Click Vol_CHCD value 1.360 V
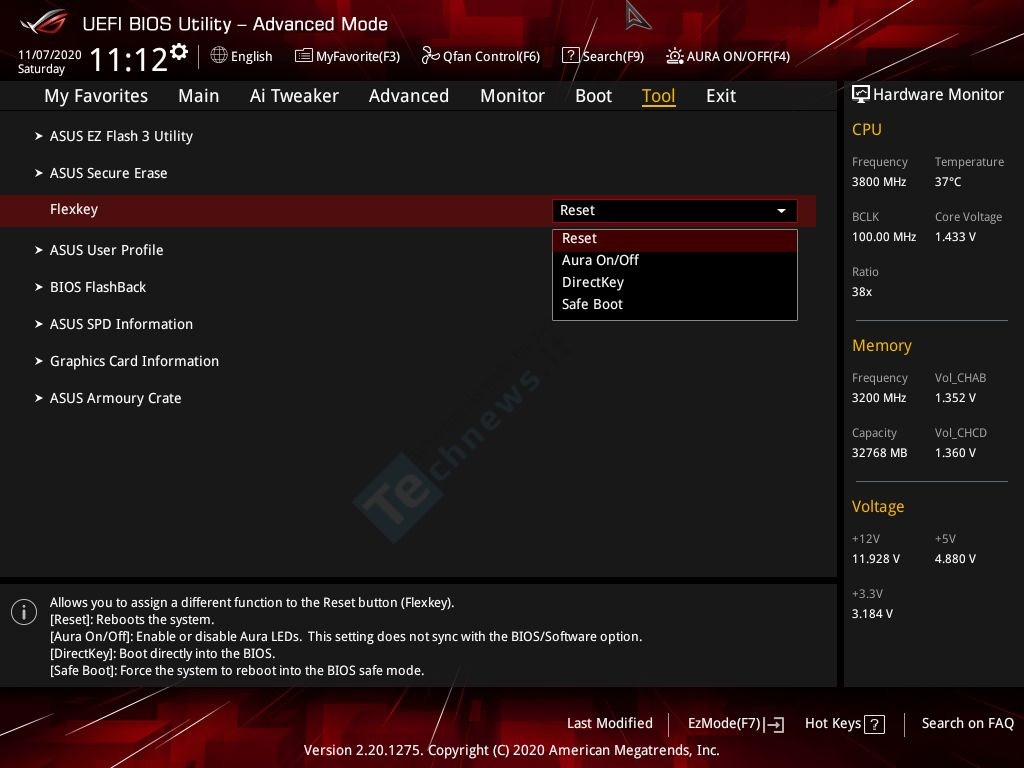 (955, 453)
